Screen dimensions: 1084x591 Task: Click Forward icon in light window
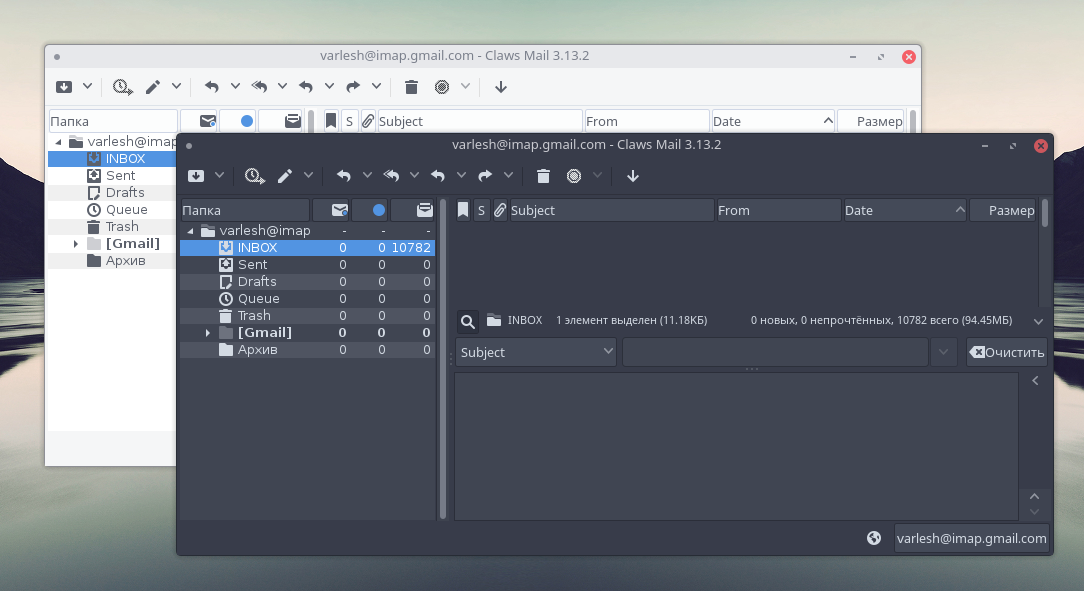click(353, 86)
